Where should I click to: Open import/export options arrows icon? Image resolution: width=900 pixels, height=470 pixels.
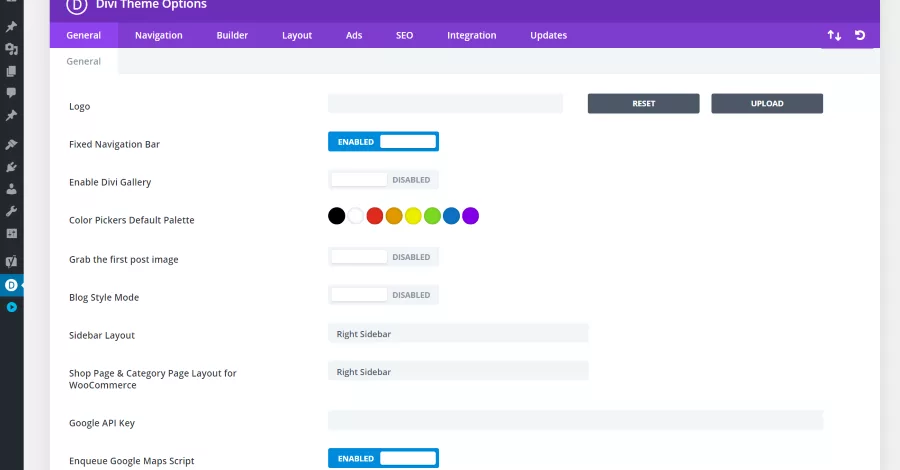coord(834,36)
